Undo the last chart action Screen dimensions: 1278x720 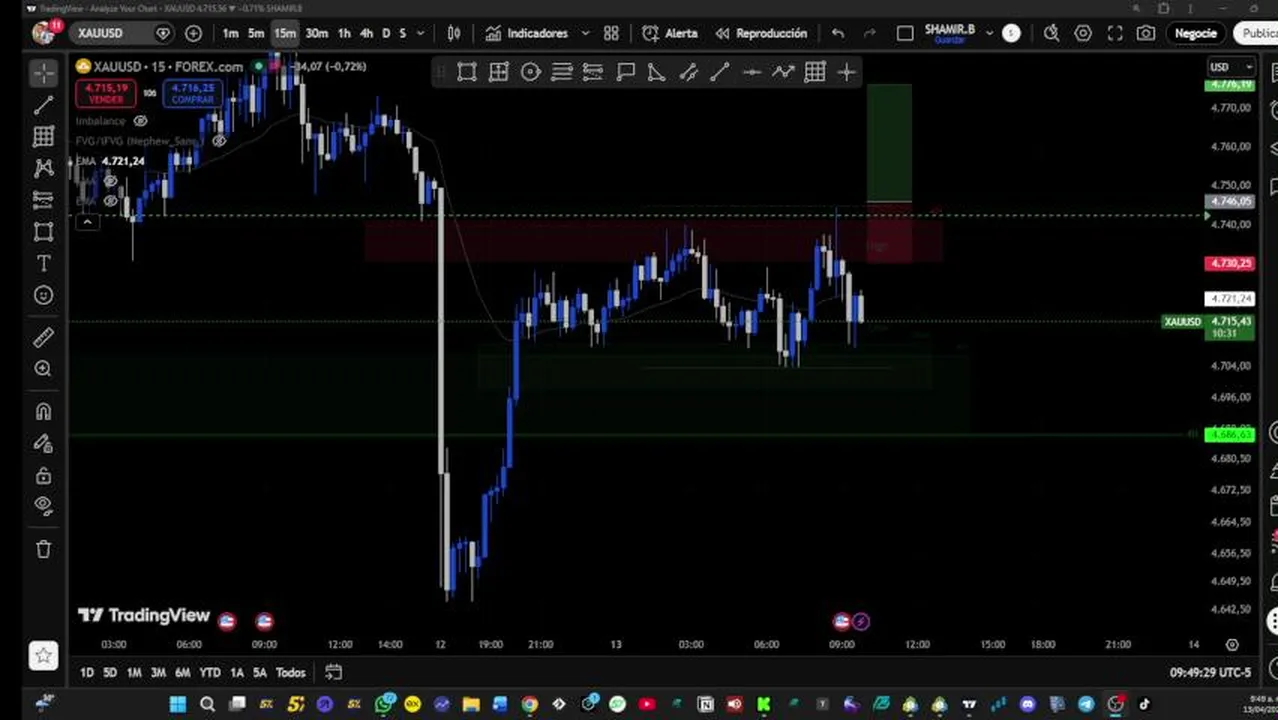pyautogui.click(x=838, y=33)
